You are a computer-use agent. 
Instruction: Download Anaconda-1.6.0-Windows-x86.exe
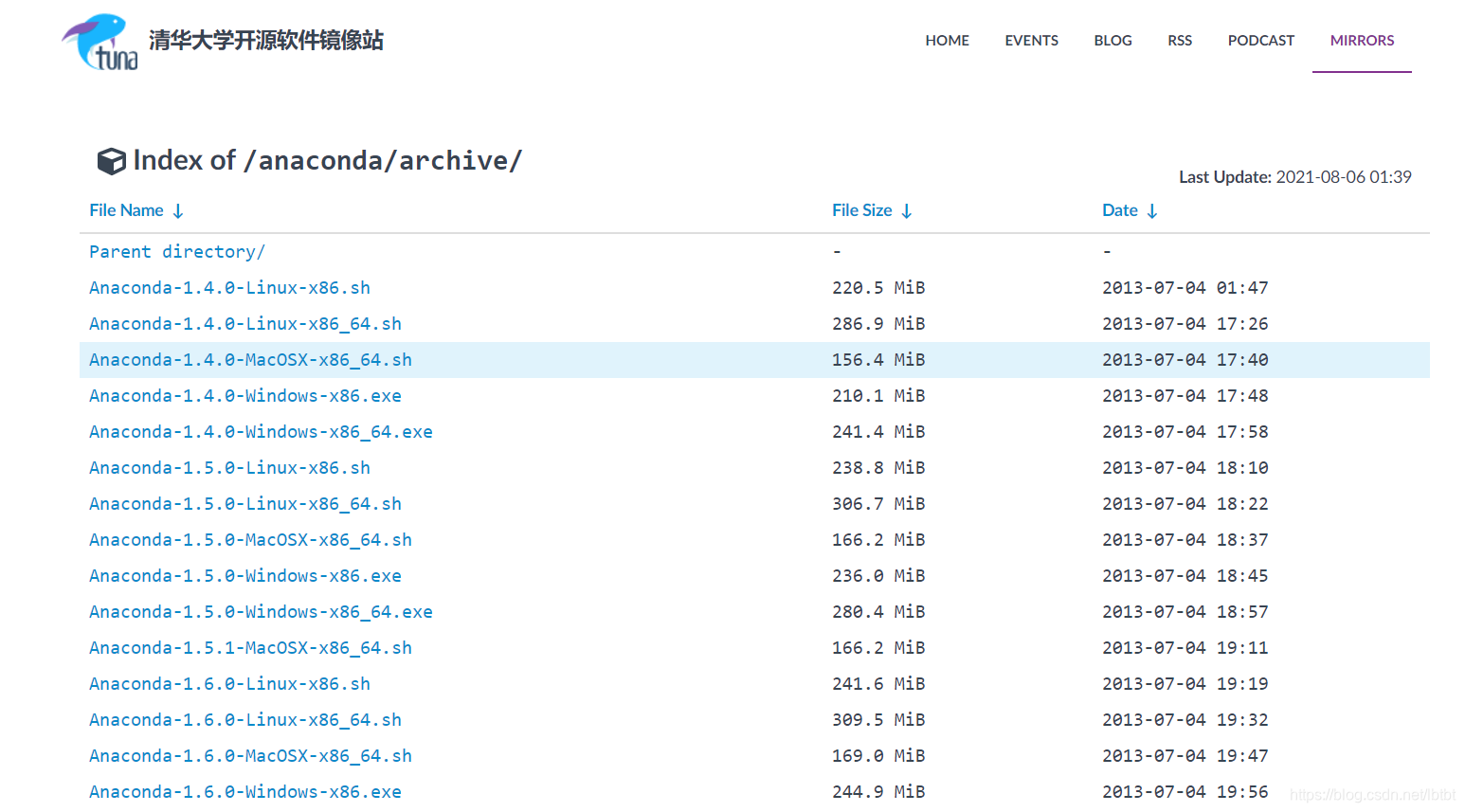(x=245, y=792)
